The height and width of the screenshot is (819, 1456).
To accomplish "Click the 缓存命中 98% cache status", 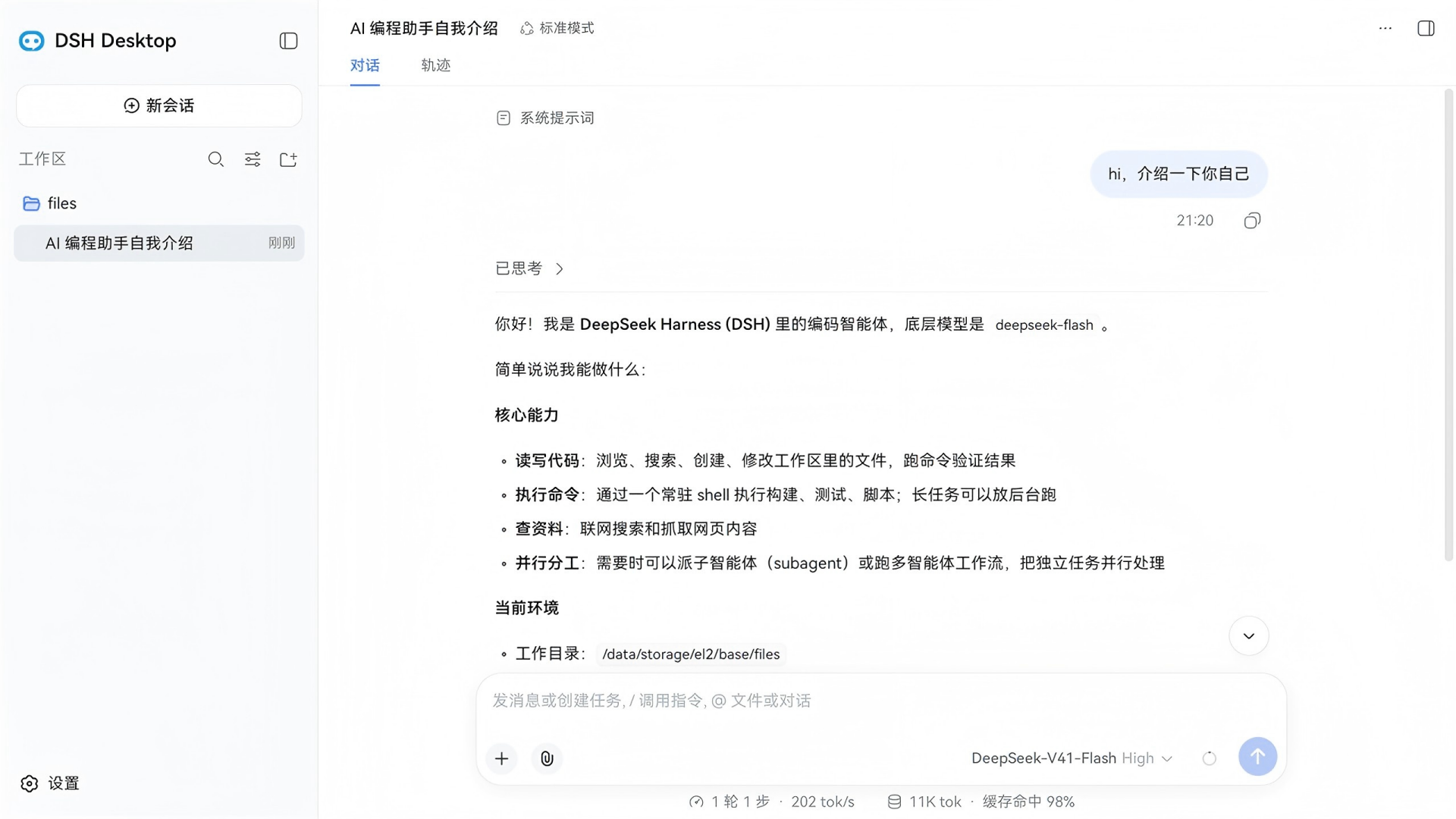I will tap(1028, 802).
